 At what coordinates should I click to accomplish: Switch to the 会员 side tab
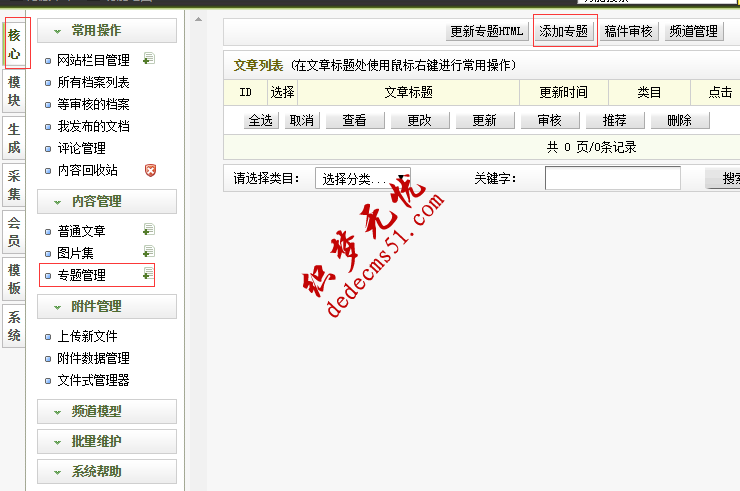14,232
